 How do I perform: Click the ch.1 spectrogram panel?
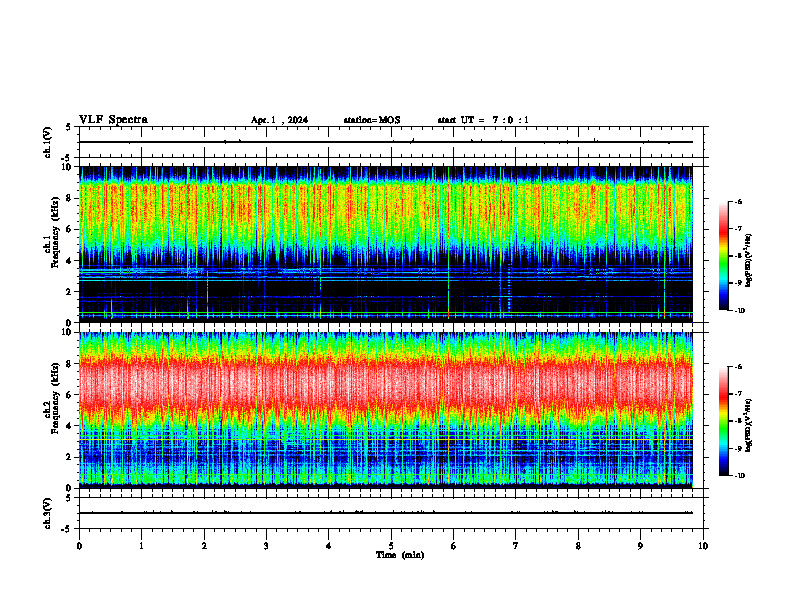[385, 244]
